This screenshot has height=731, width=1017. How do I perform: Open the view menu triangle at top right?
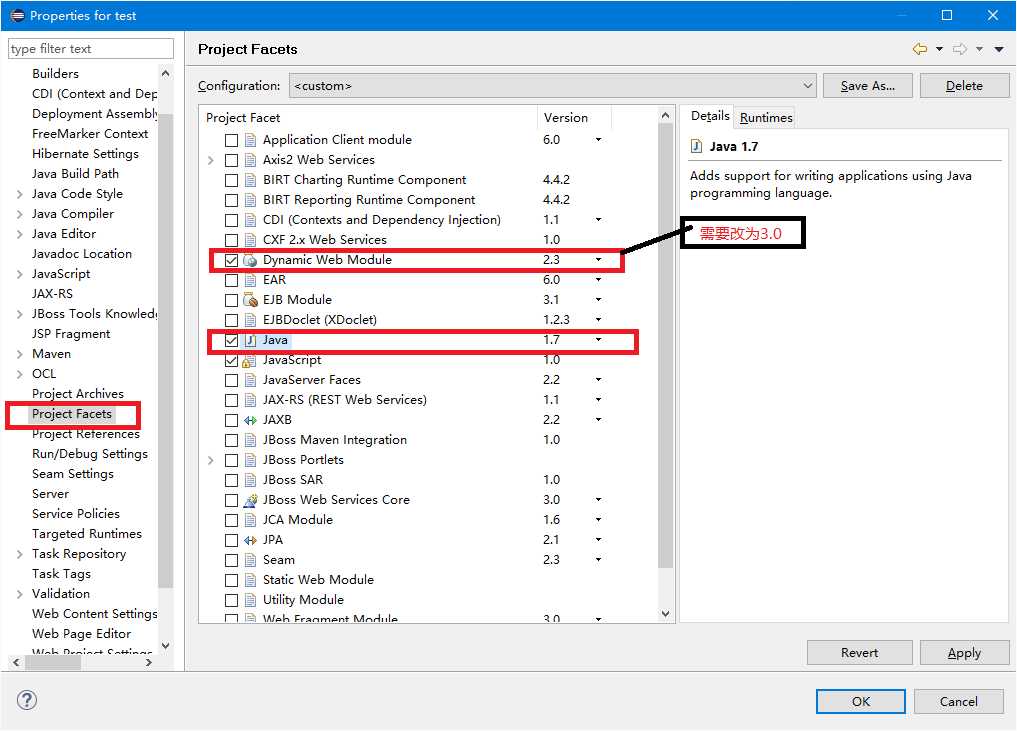pos(999,49)
